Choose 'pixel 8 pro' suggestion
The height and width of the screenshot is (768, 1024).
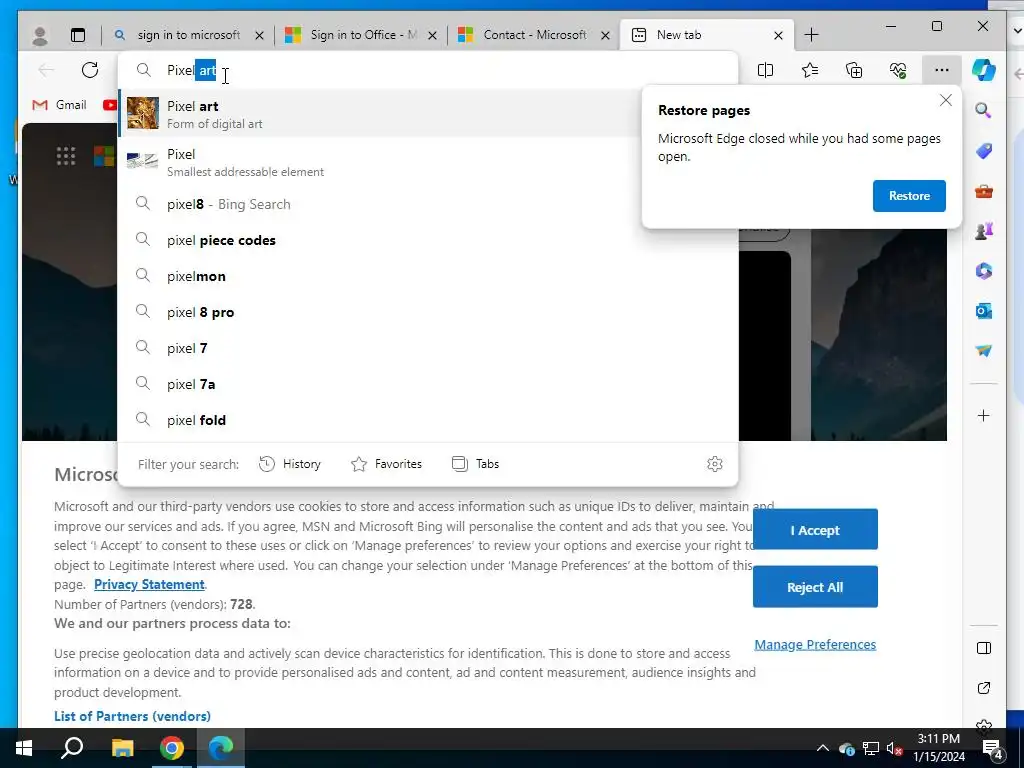428,312
